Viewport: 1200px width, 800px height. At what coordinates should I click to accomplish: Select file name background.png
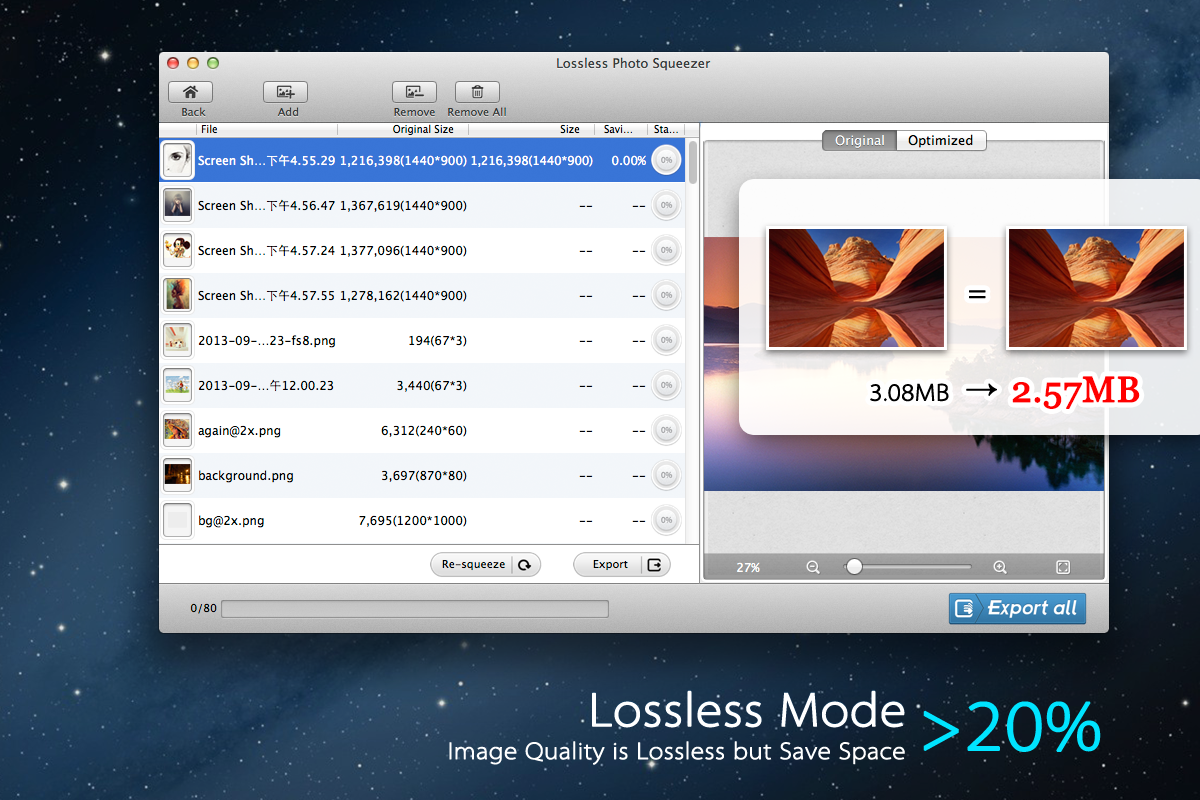[246, 476]
